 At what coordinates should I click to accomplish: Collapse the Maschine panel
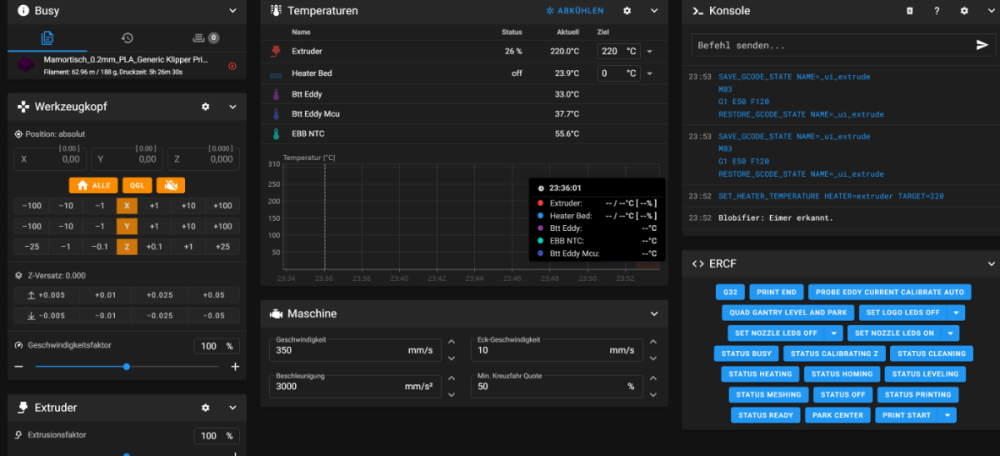[x=654, y=314]
